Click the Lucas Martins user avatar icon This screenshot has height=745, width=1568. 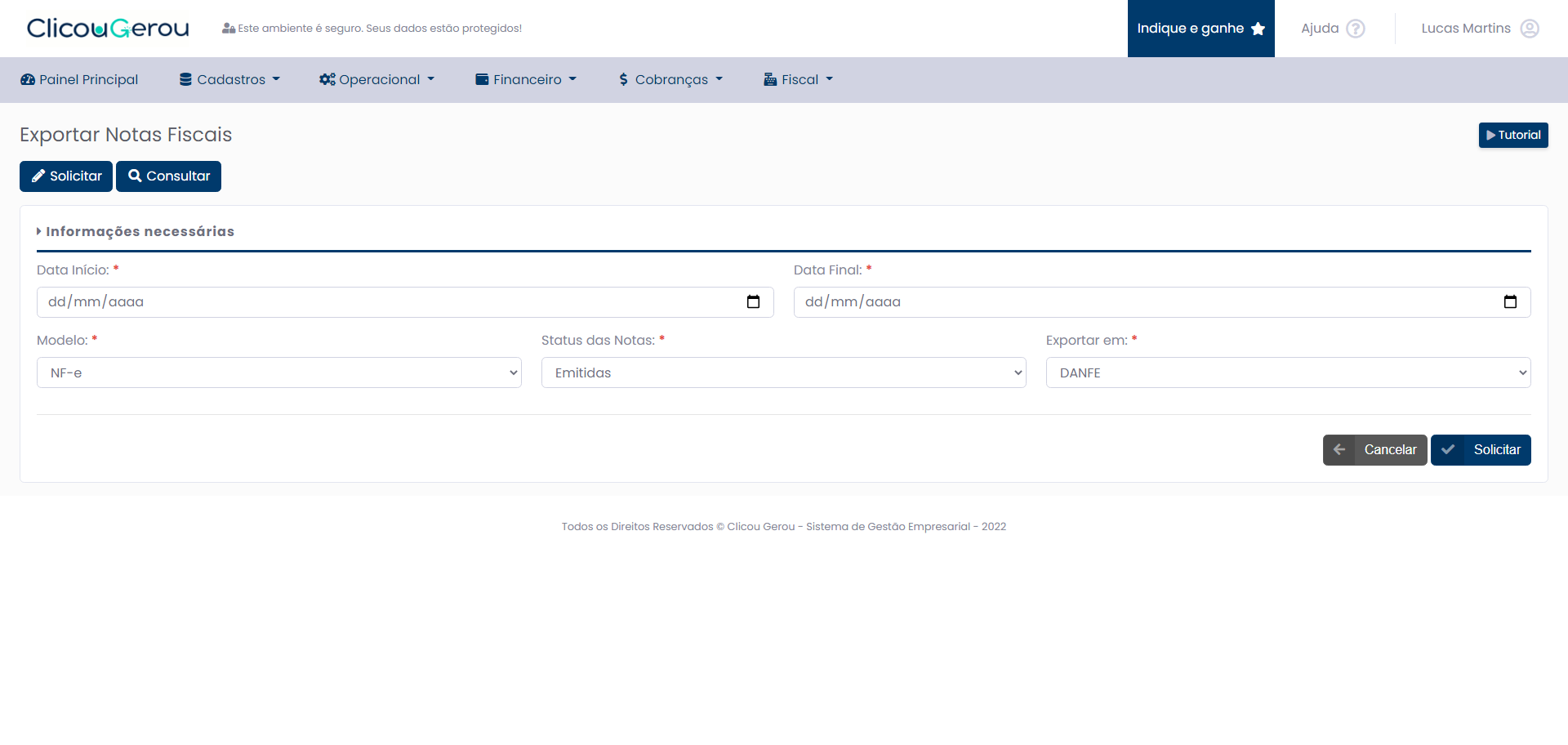click(x=1530, y=29)
